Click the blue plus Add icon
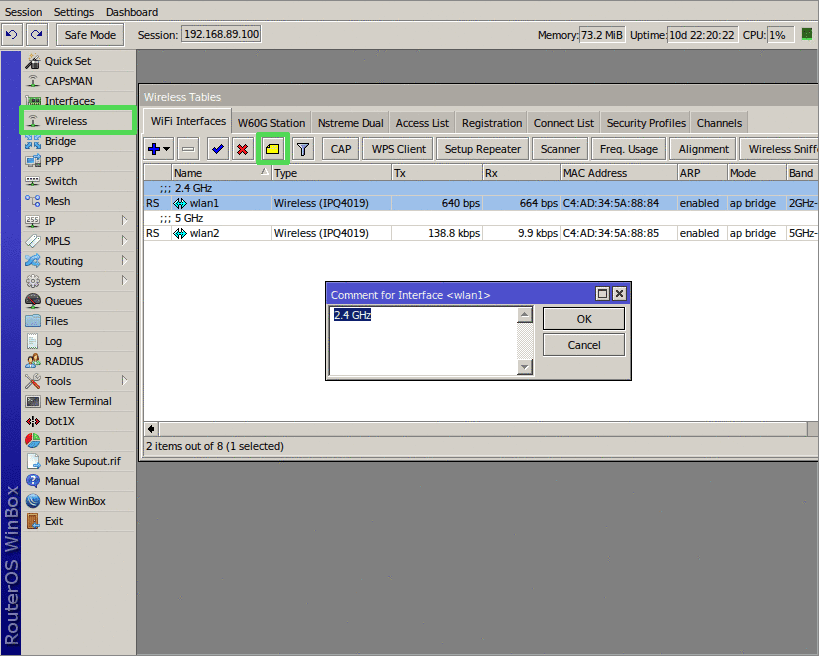The image size is (819, 656). 154,149
